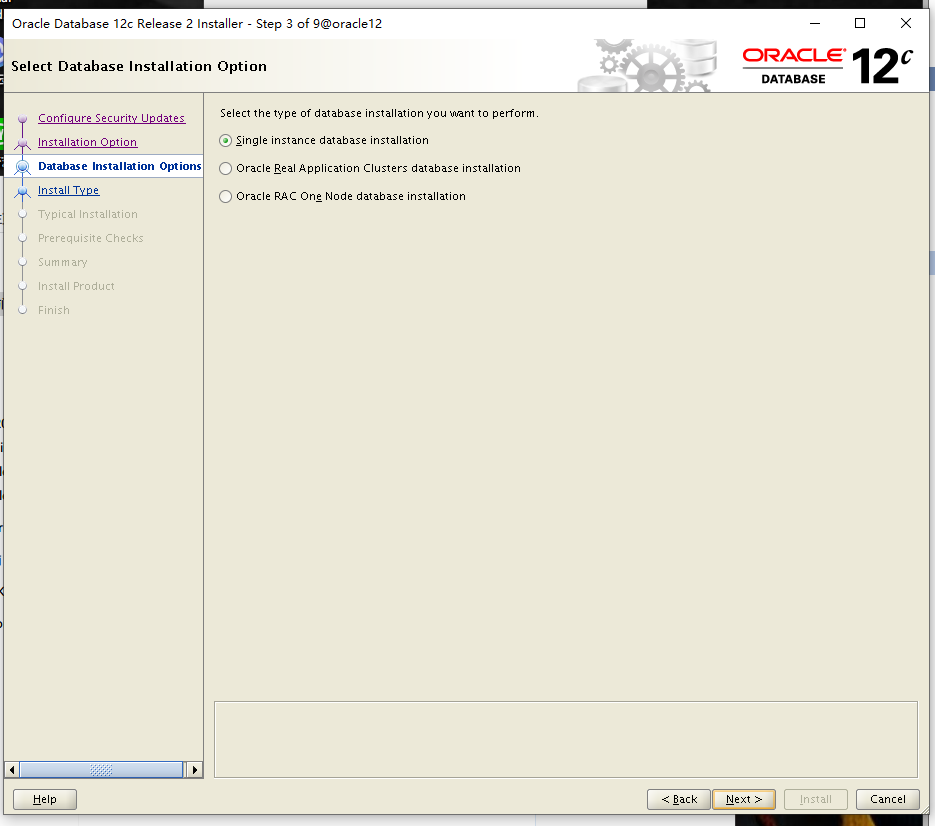Click the disabled Install button
This screenshot has height=826, width=935.
(816, 799)
